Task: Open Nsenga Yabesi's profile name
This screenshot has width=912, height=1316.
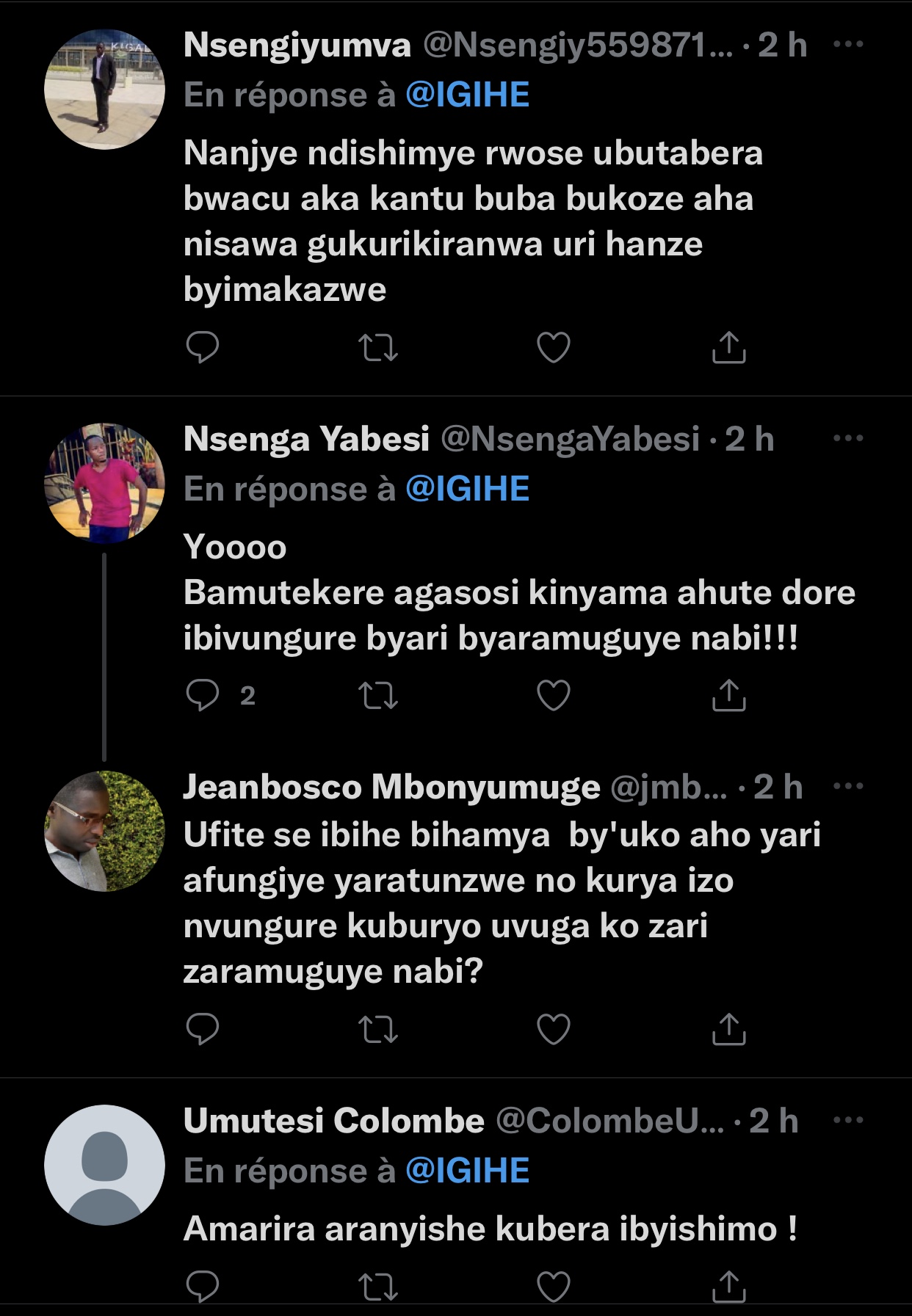Action: coord(306,439)
